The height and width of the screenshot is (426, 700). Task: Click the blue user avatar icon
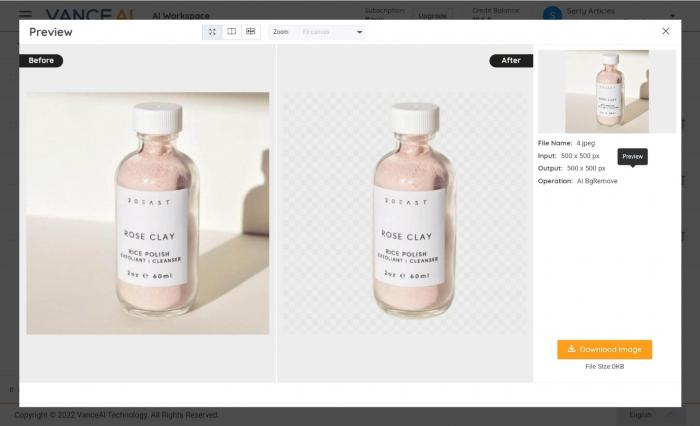552,14
